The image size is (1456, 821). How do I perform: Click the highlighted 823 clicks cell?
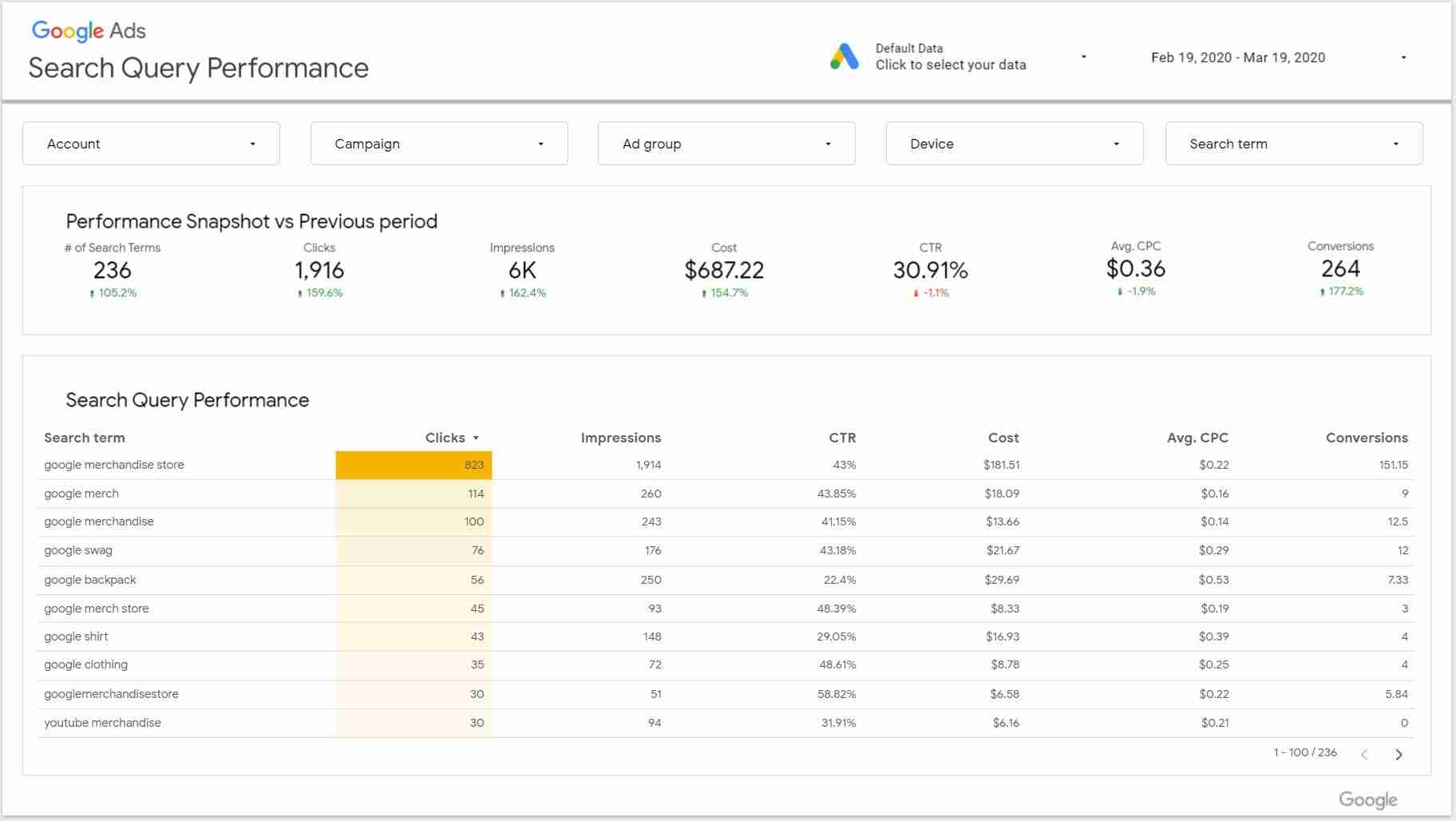tap(413, 465)
